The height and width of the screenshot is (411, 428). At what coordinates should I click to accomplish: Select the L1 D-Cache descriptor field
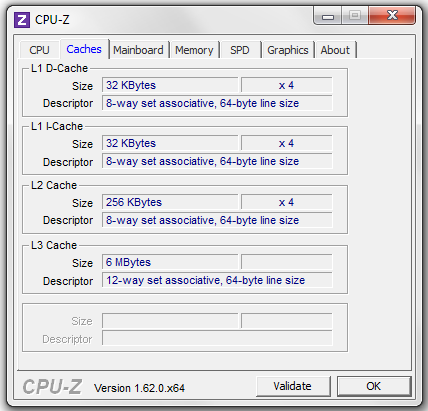coord(217,103)
